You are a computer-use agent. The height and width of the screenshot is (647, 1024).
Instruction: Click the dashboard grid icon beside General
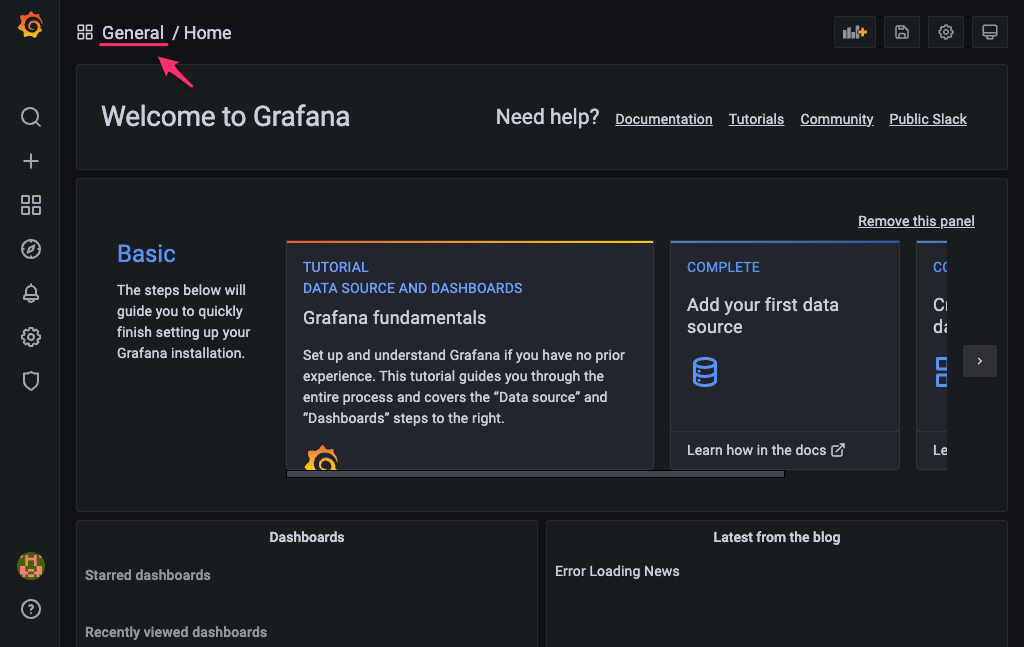85,33
